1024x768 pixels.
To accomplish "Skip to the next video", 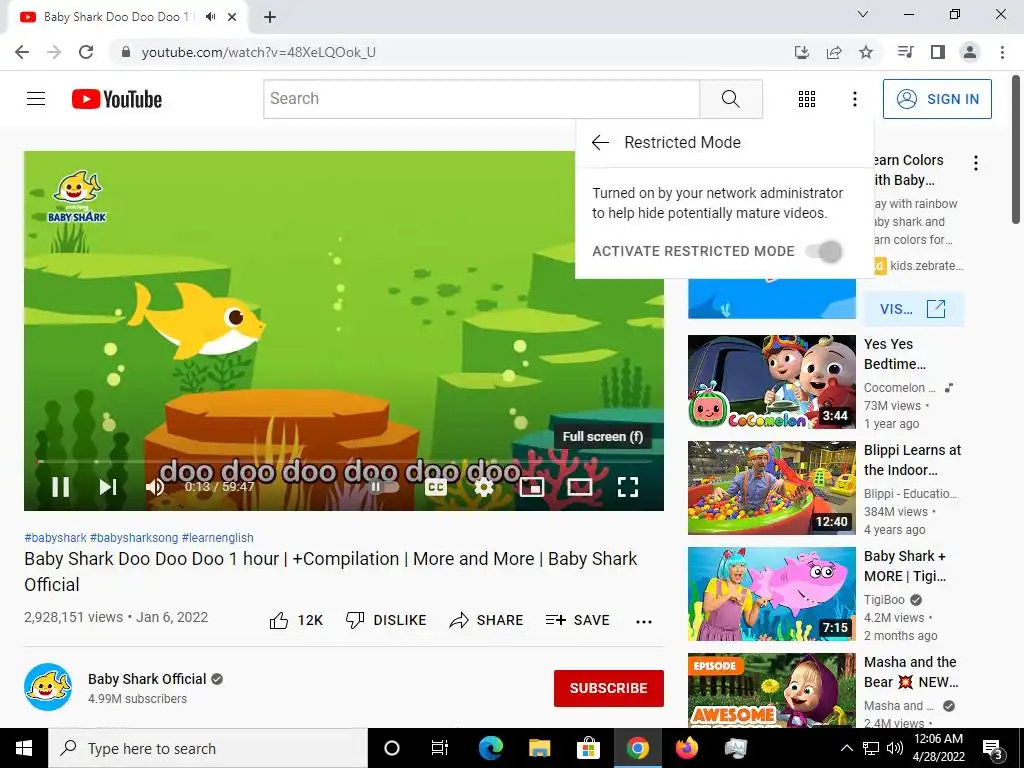I will [108, 487].
